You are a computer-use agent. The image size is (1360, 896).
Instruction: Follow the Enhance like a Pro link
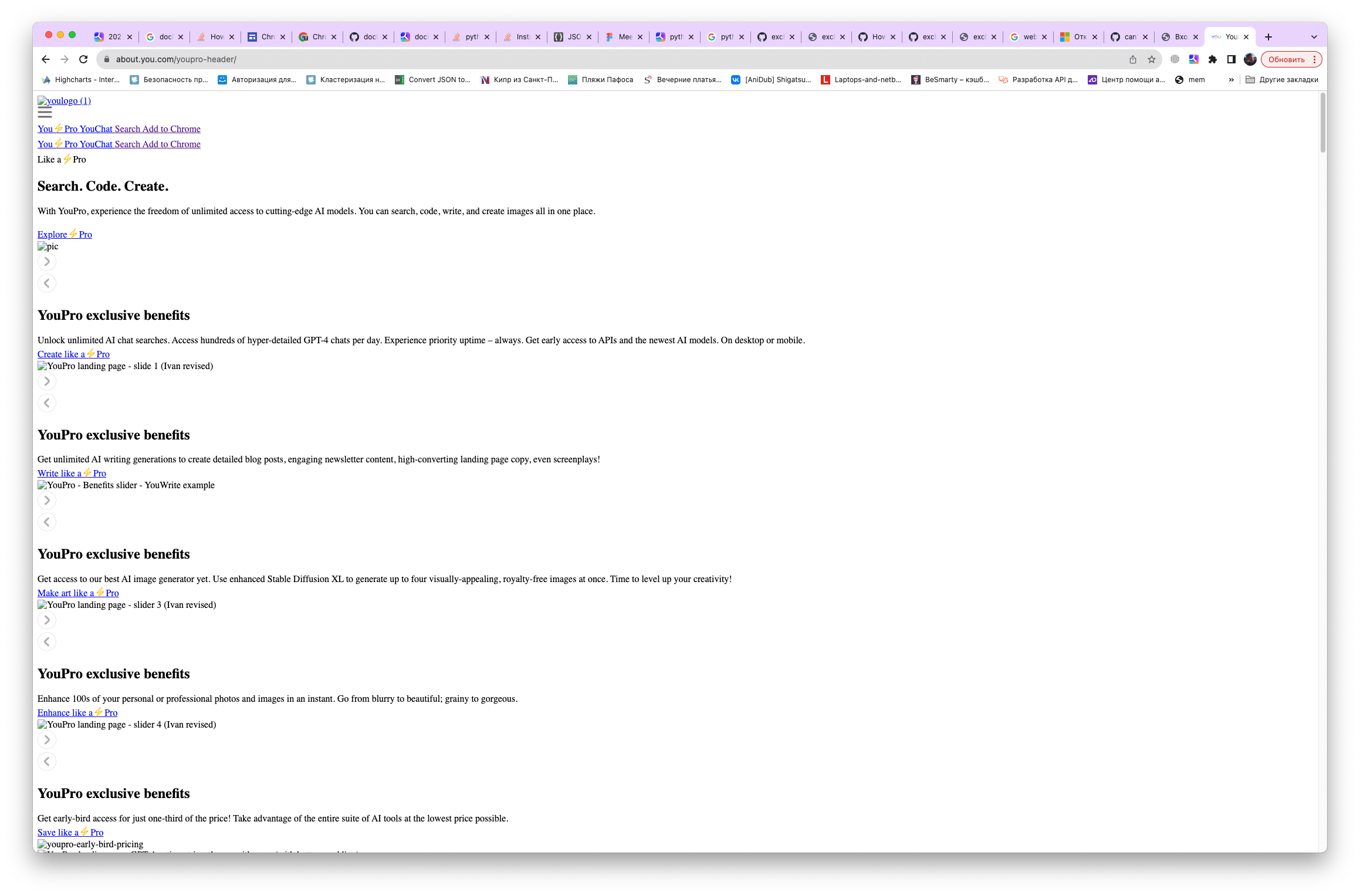77,712
